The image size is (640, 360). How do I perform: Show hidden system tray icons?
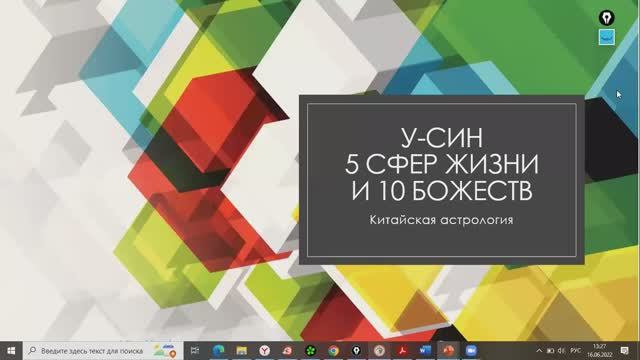point(539,351)
